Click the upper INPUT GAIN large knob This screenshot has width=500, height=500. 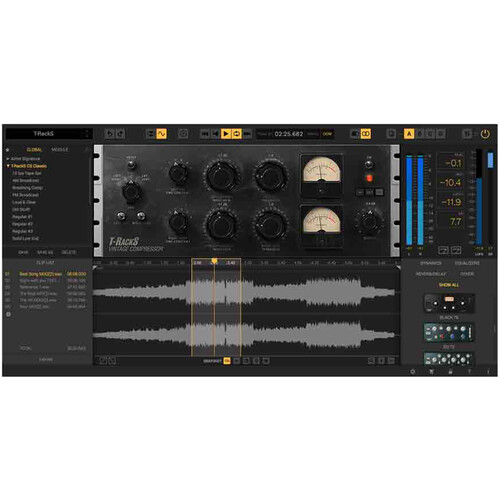pyautogui.click(x=221, y=176)
